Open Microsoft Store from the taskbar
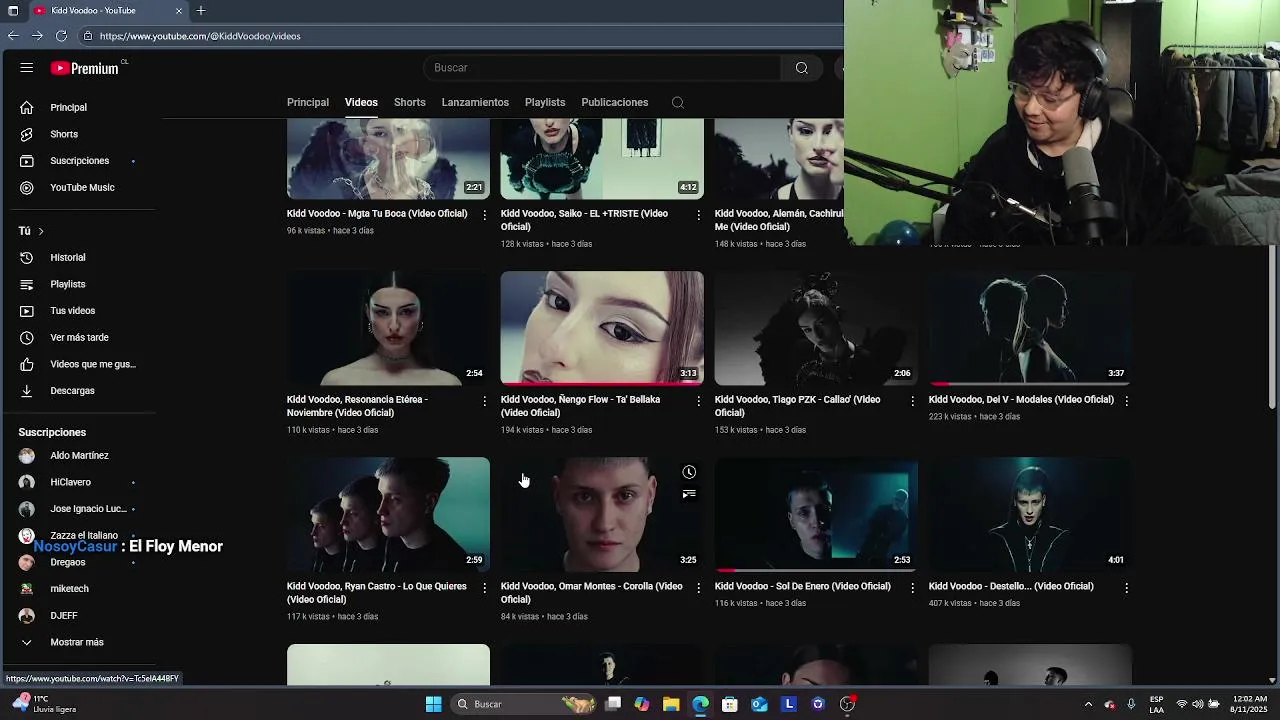1280x720 pixels. point(730,704)
